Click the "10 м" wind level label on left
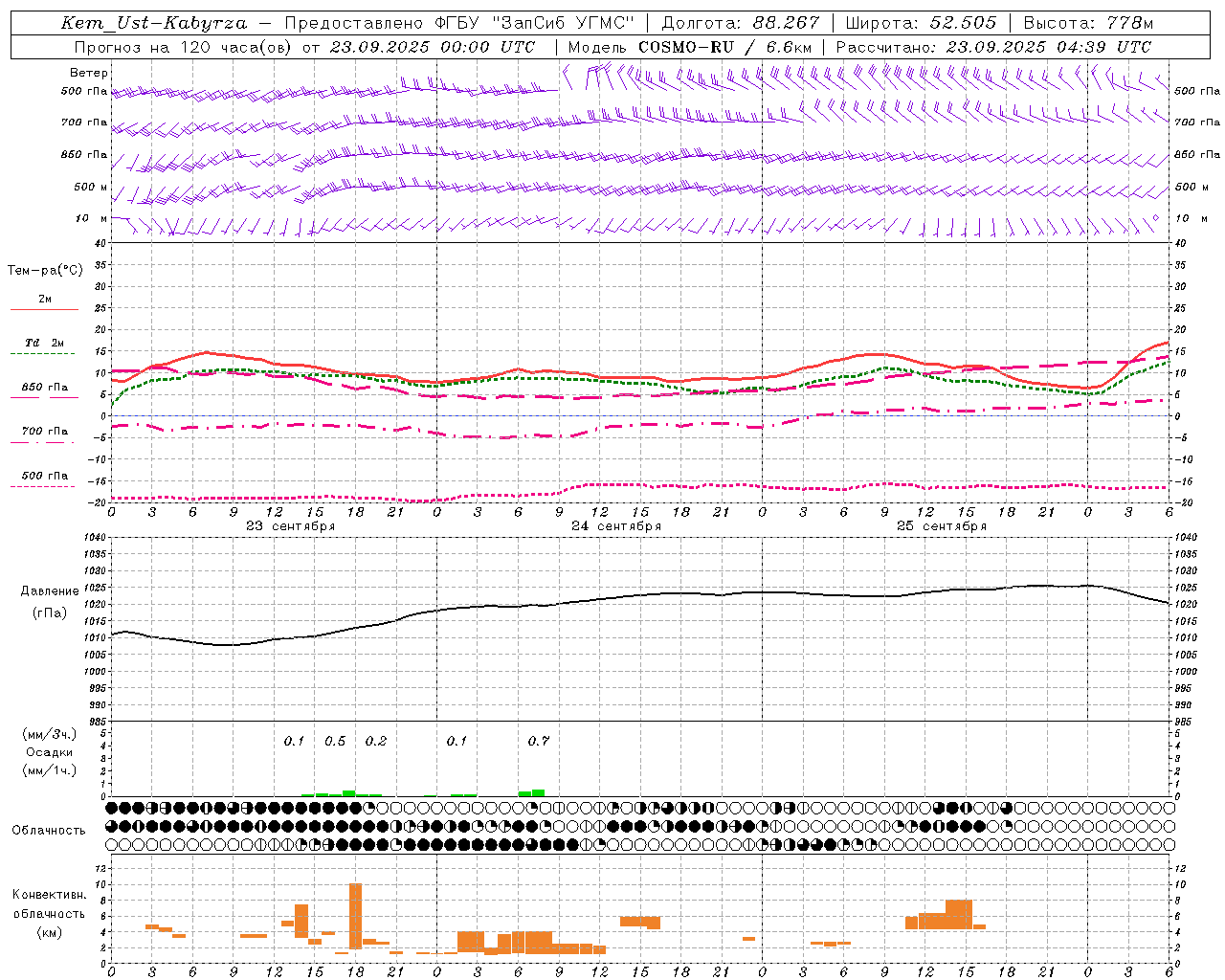Image resolution: width=1225 pixels, height=980 pixels. tap(91, 218)
